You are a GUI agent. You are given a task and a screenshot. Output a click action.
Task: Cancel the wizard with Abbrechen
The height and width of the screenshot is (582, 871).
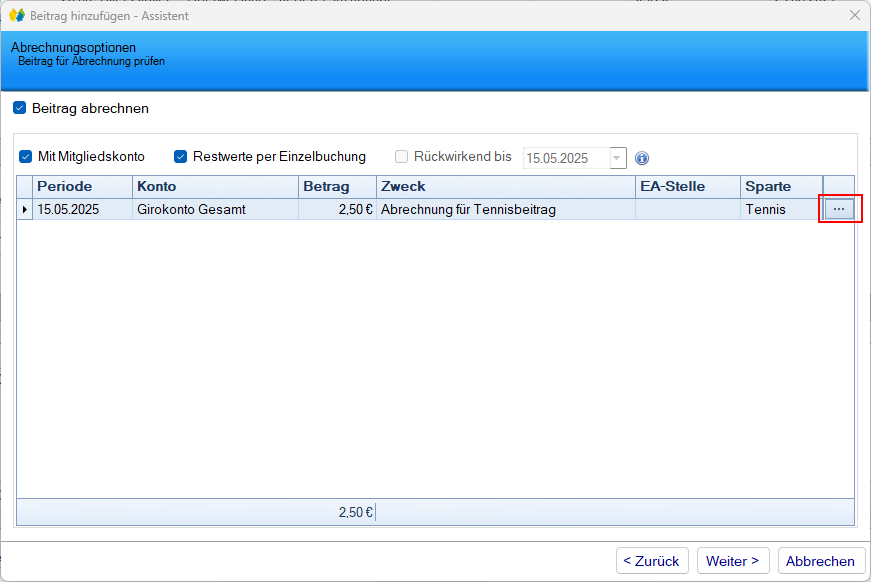[820, 561]
